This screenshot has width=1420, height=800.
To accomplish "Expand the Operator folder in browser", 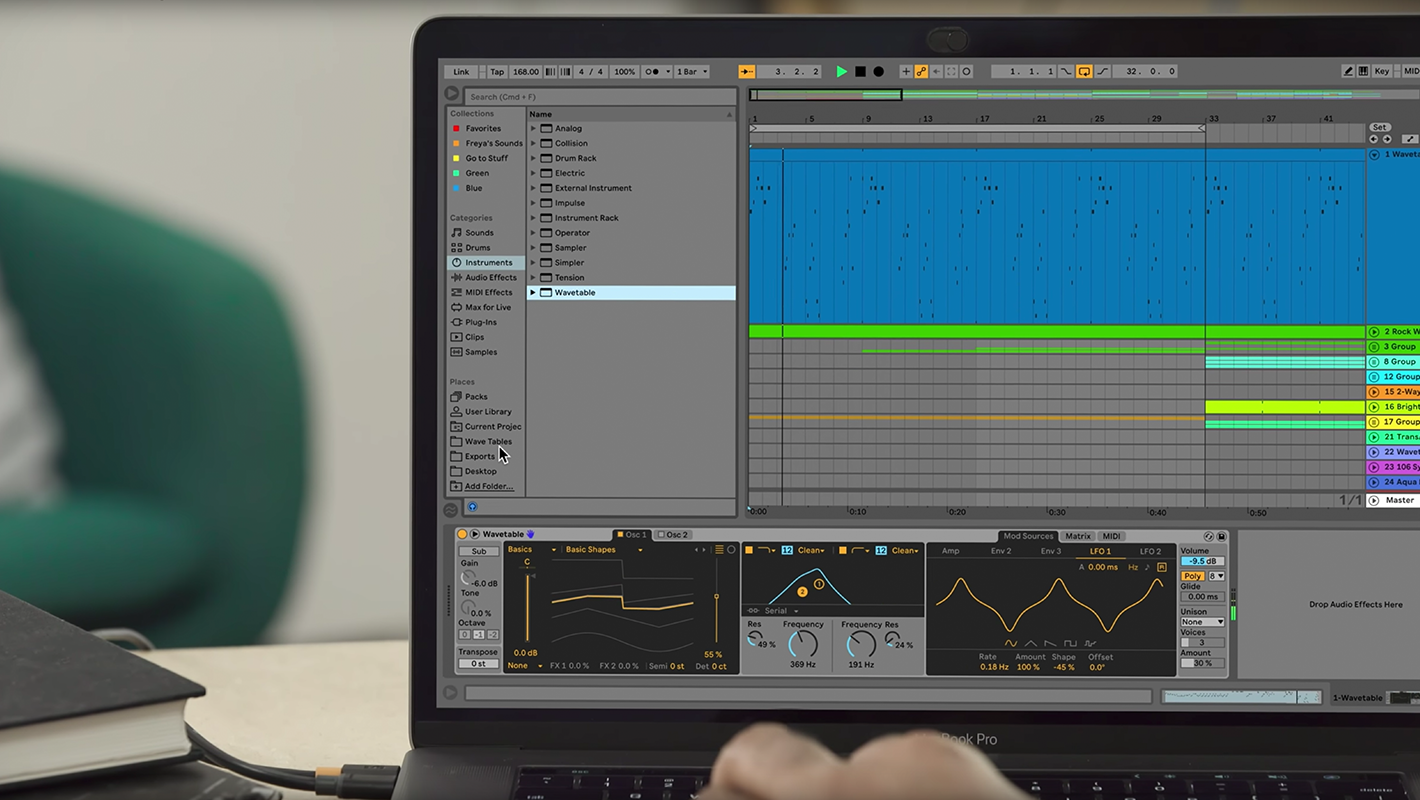I will (533, 233).
